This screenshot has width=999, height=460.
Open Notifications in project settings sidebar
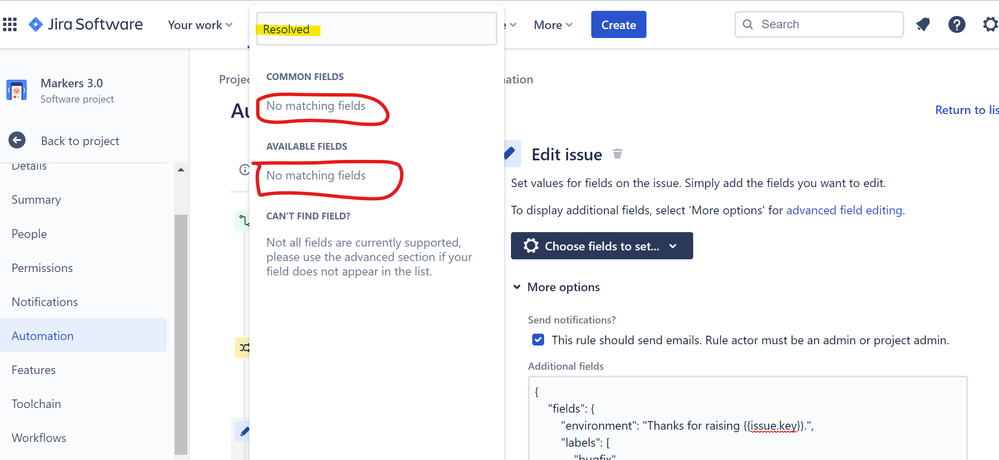click(45, 302)
